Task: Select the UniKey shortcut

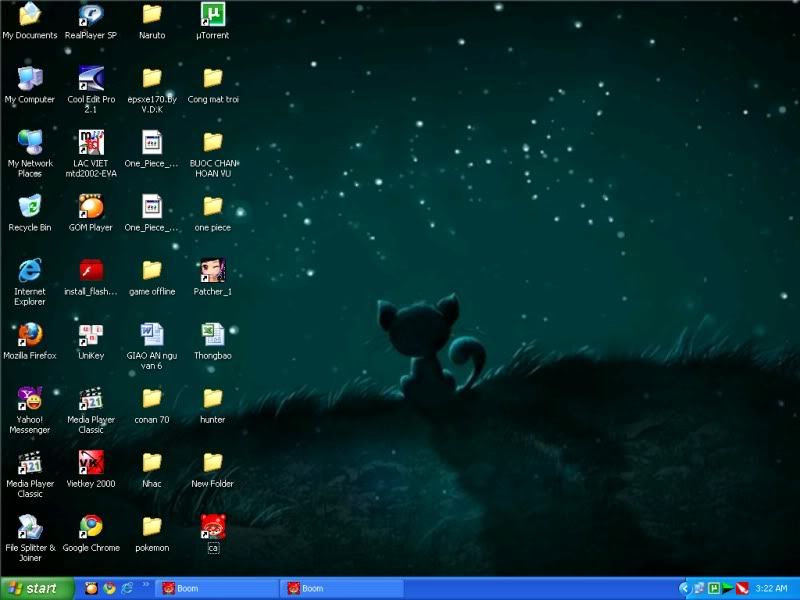Action: click(x=91, y=341)
